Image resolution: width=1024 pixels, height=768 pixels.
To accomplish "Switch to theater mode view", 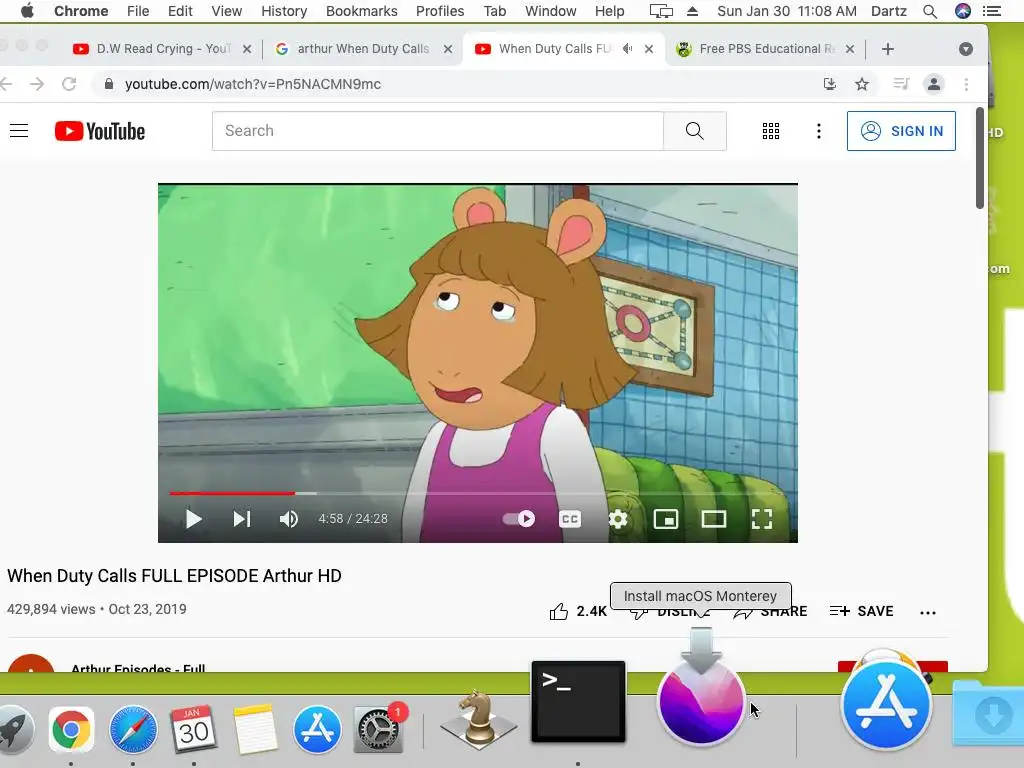I will tap(714, 519).
